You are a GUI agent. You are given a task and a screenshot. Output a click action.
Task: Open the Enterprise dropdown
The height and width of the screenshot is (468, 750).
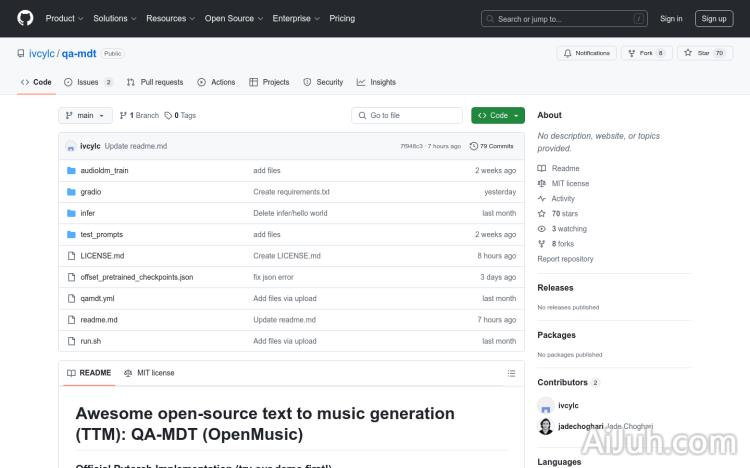[296, 18]
